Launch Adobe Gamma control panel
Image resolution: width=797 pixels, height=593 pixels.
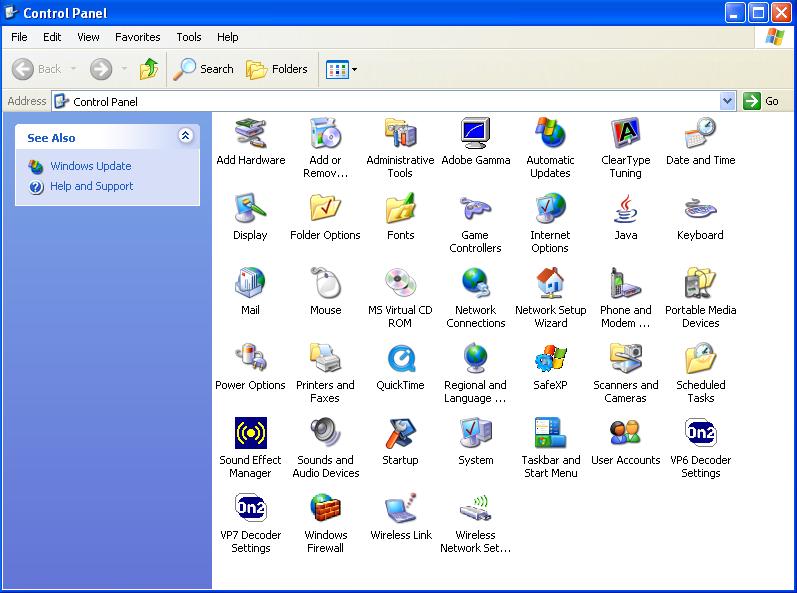point(475,134)
